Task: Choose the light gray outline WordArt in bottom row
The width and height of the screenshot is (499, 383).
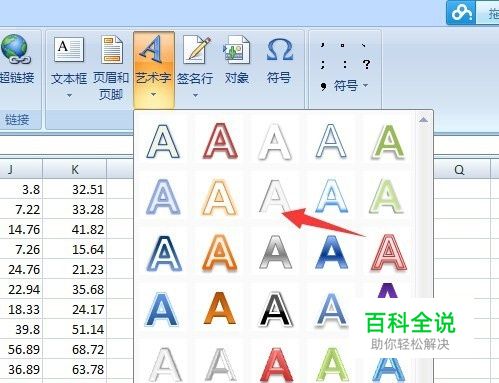Action: click(165, 365)
